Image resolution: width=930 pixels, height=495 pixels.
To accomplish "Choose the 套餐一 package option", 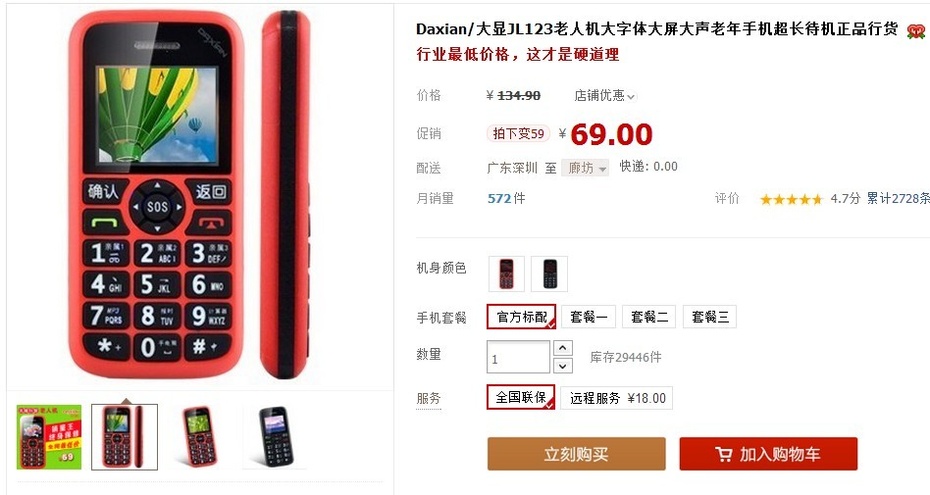I will click(588, 317).
